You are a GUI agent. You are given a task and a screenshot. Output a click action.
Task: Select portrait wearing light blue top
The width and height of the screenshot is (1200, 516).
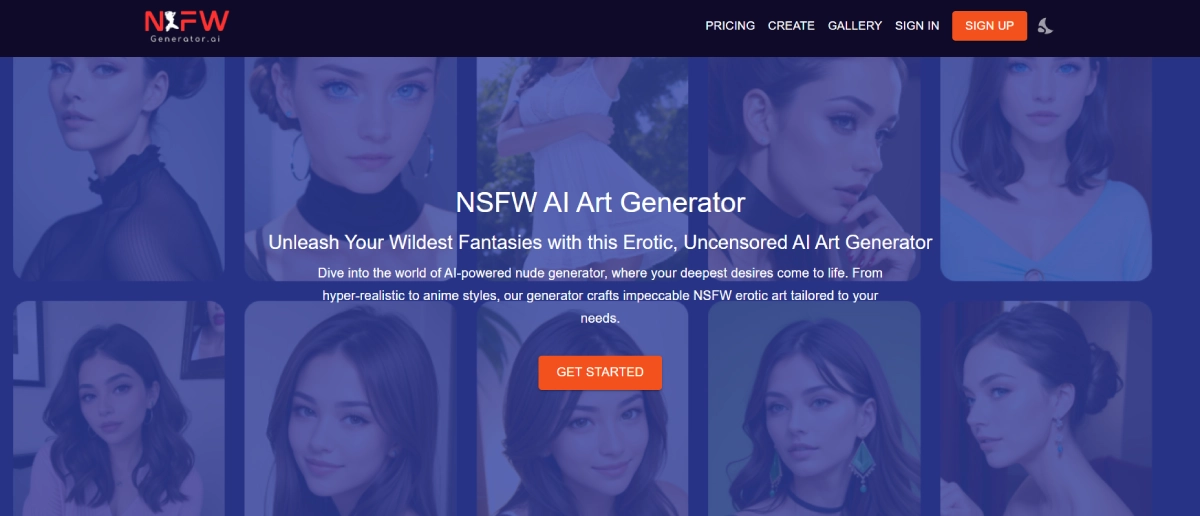[1046, 168]
